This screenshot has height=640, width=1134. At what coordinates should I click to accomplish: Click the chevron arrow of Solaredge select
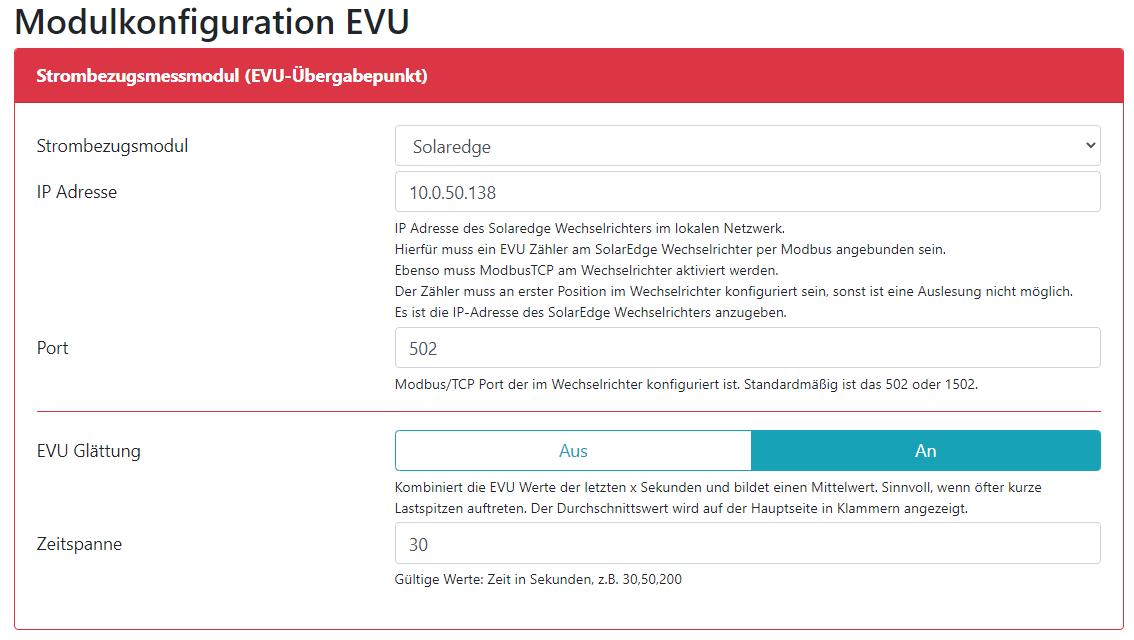click(x=1089, y=146)
